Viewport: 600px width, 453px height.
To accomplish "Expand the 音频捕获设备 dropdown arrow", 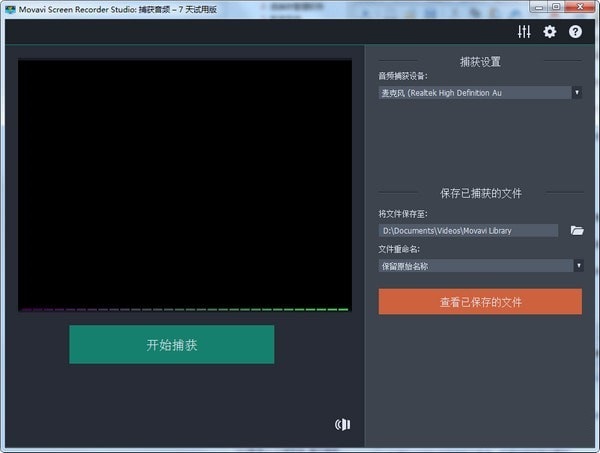I will point(577,93).
